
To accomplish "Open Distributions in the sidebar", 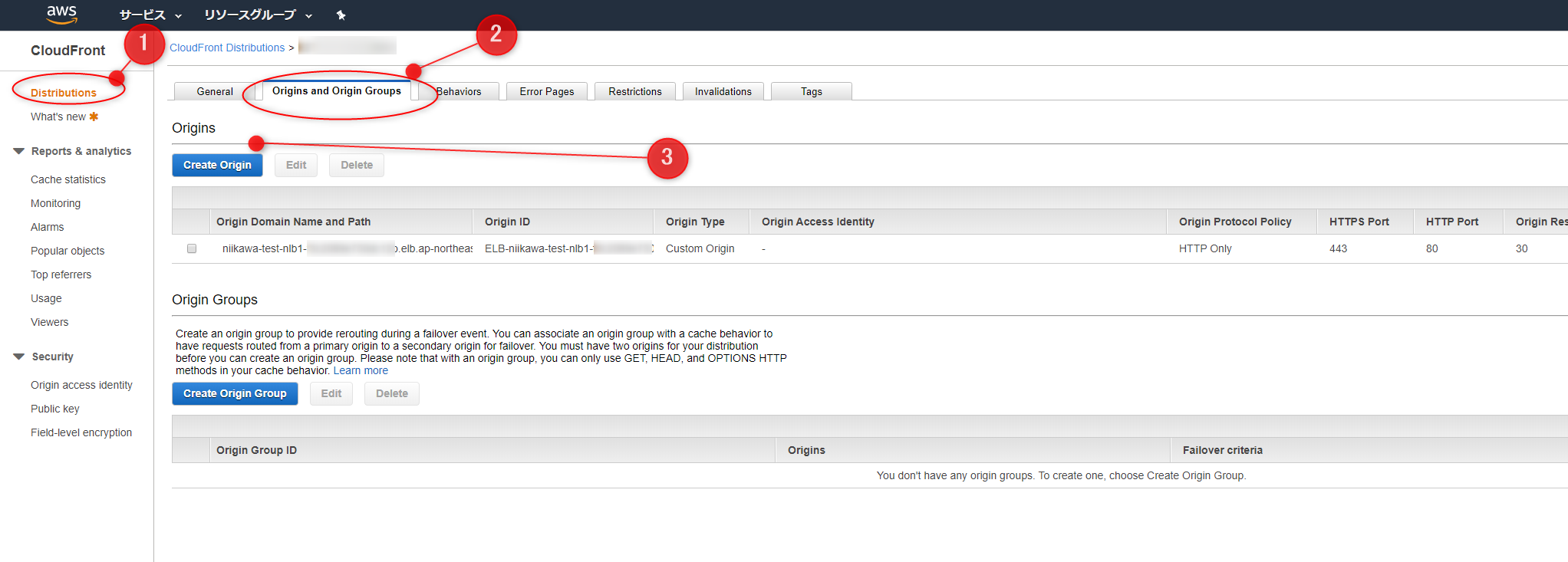I will 64,93.
